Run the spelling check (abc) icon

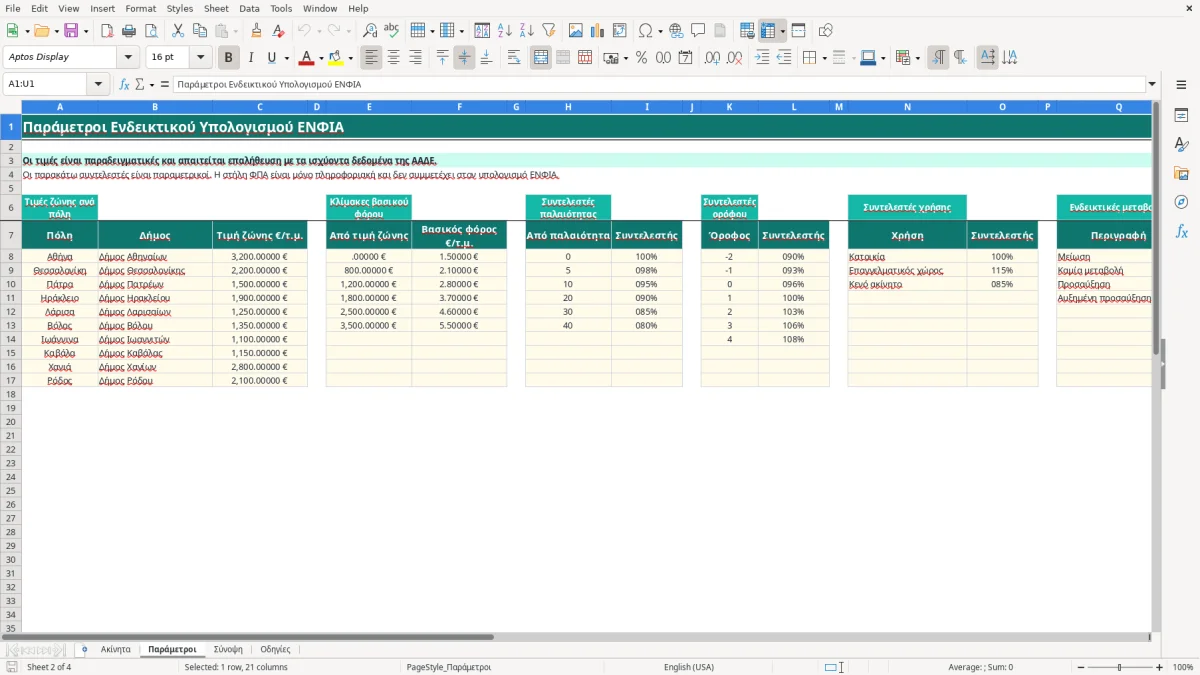pos(391,31)
